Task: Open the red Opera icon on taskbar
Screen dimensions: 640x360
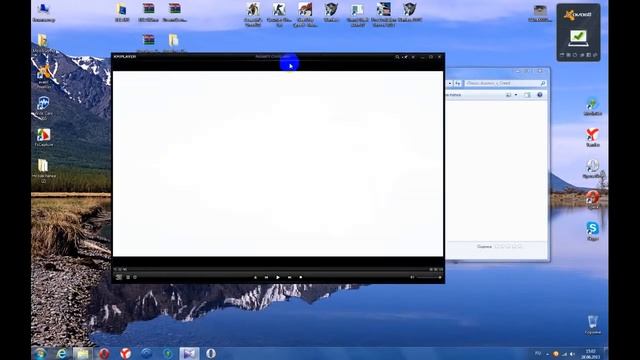Action: pos(104,353)
